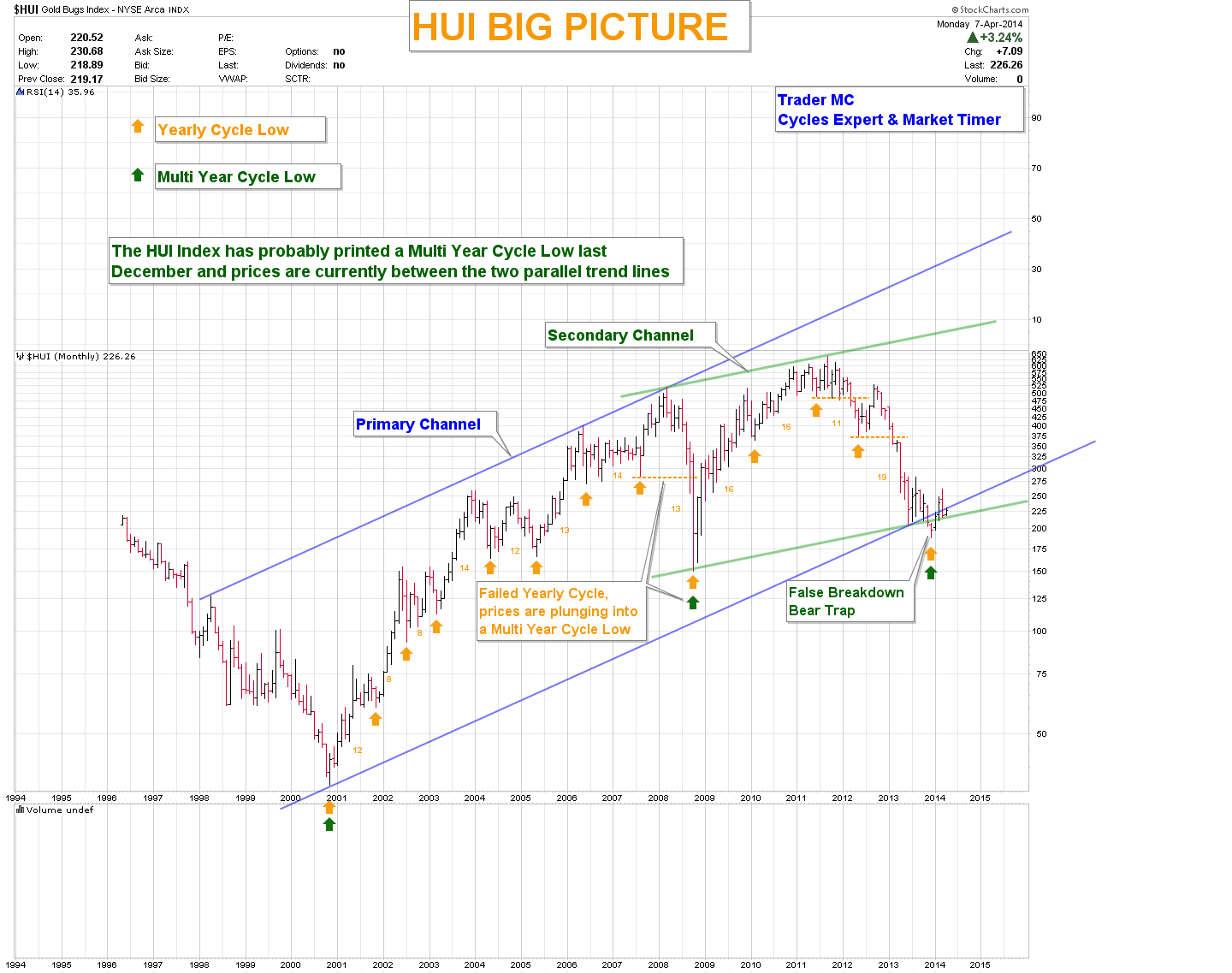Click the RSI(14) 35.96 indicator label
The image size is (1232, 973).
61,92
